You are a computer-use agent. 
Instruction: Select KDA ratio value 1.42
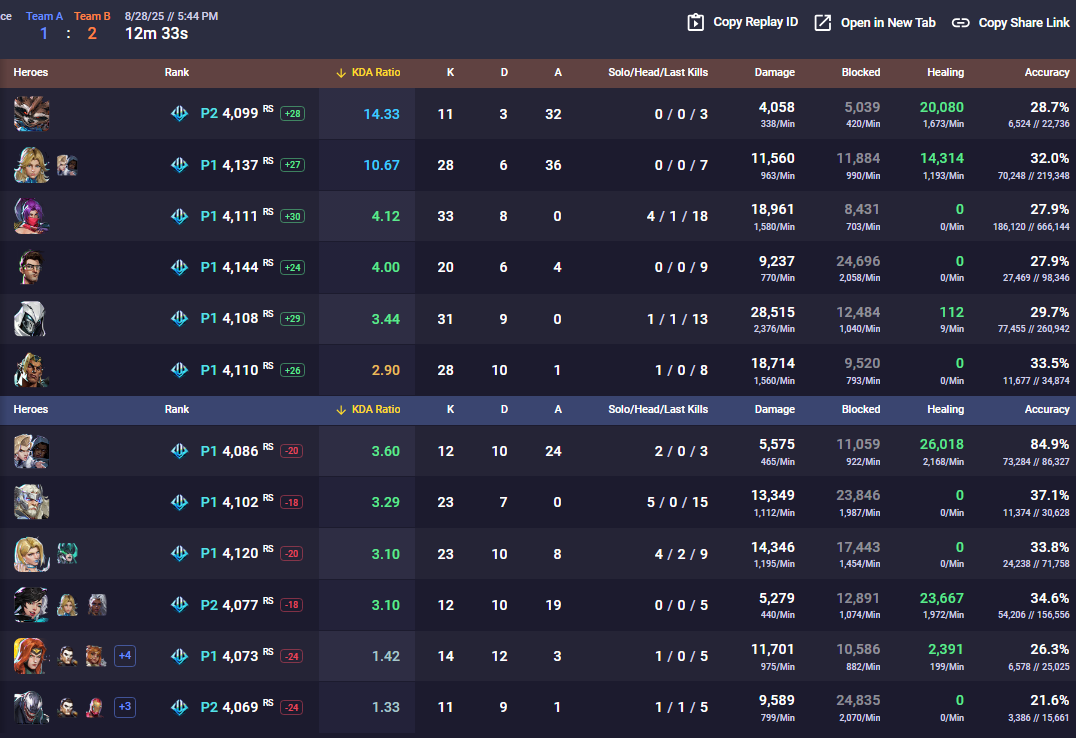click(386, 656)
